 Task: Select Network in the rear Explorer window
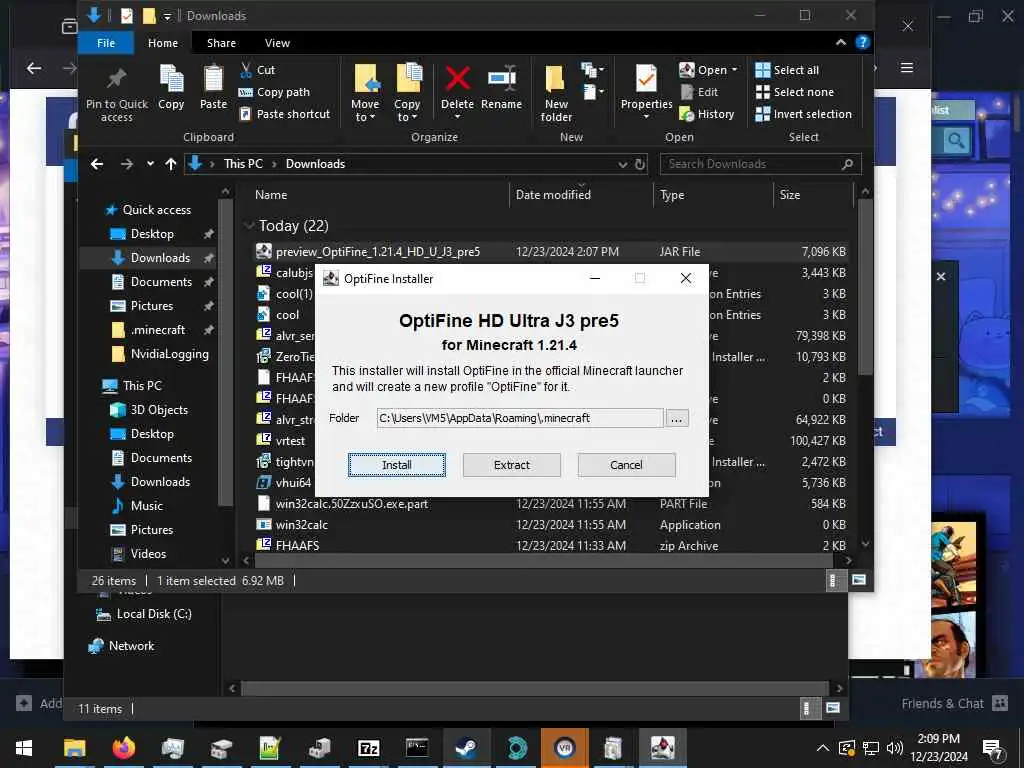(x=131, y=646)
